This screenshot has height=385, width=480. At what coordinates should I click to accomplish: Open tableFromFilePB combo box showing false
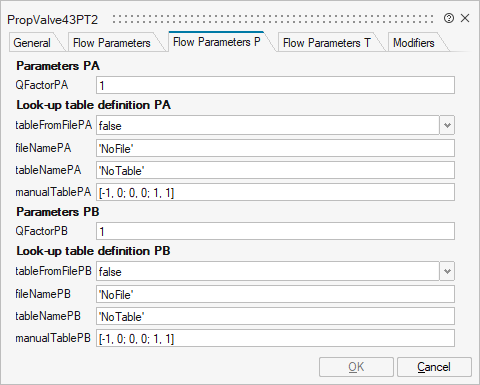pyautogui.click(x=268, y=271)
